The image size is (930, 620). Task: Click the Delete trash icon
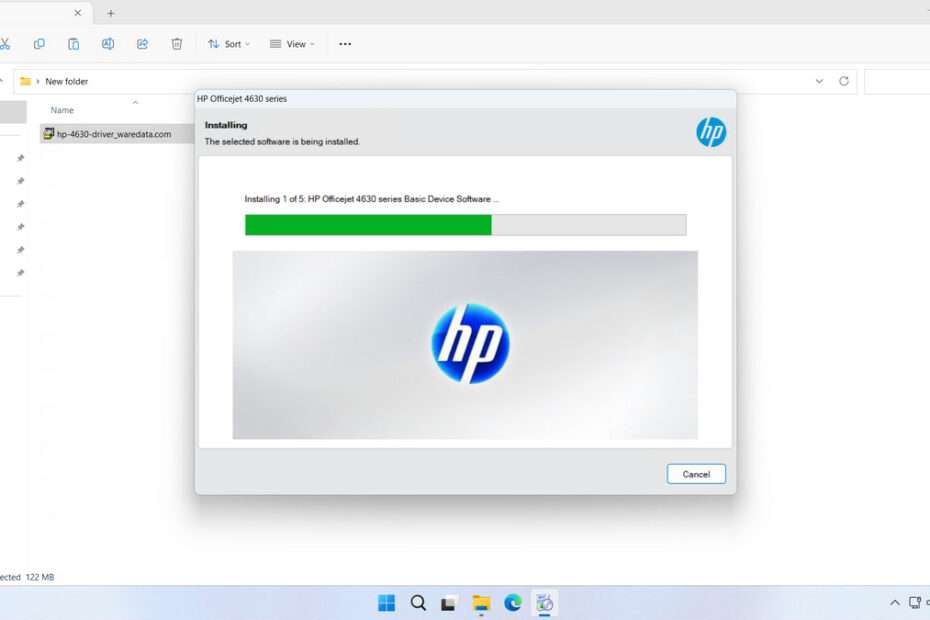click(x=177, y=44)
